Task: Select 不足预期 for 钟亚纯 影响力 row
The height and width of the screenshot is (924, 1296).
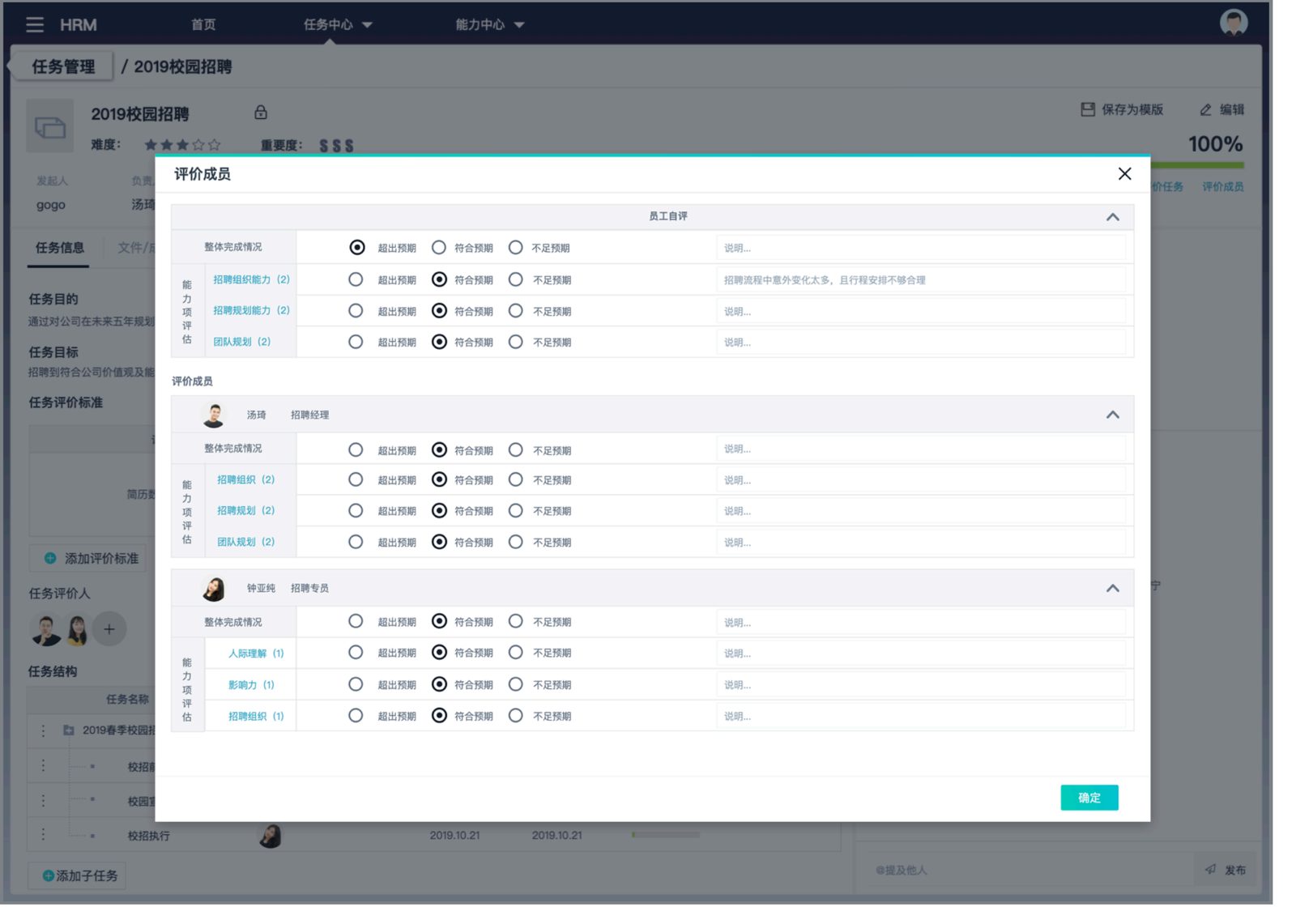Action: 515,684
